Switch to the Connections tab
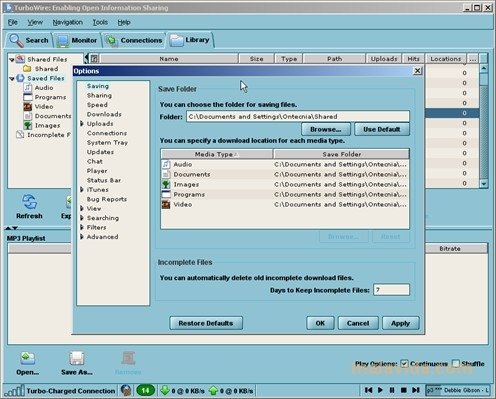 click(x=134, y=40)
